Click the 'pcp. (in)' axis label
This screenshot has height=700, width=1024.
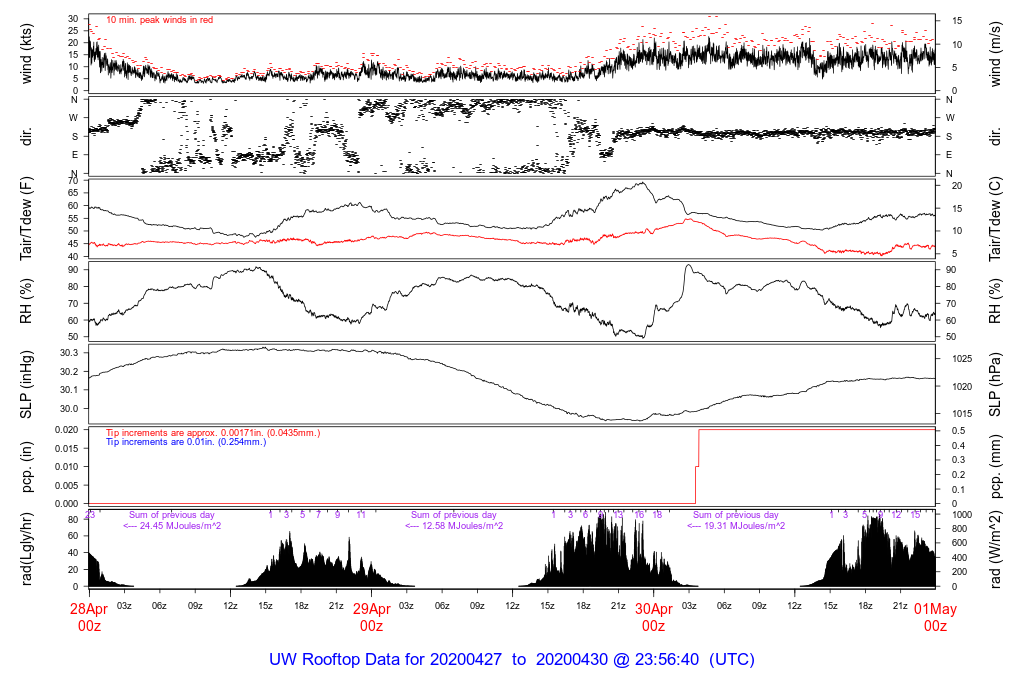(x=26, y=466)
